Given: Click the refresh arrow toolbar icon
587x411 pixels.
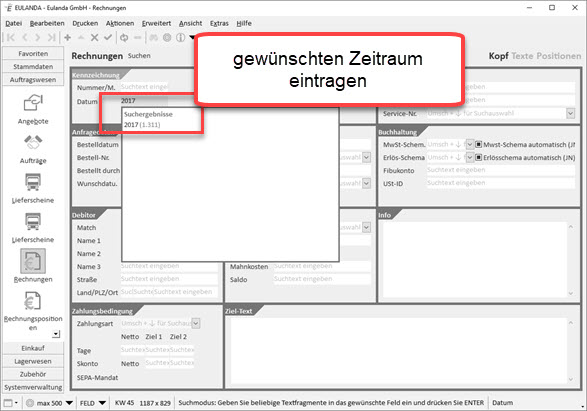Looking at the screenshot, I should (124, 37).
